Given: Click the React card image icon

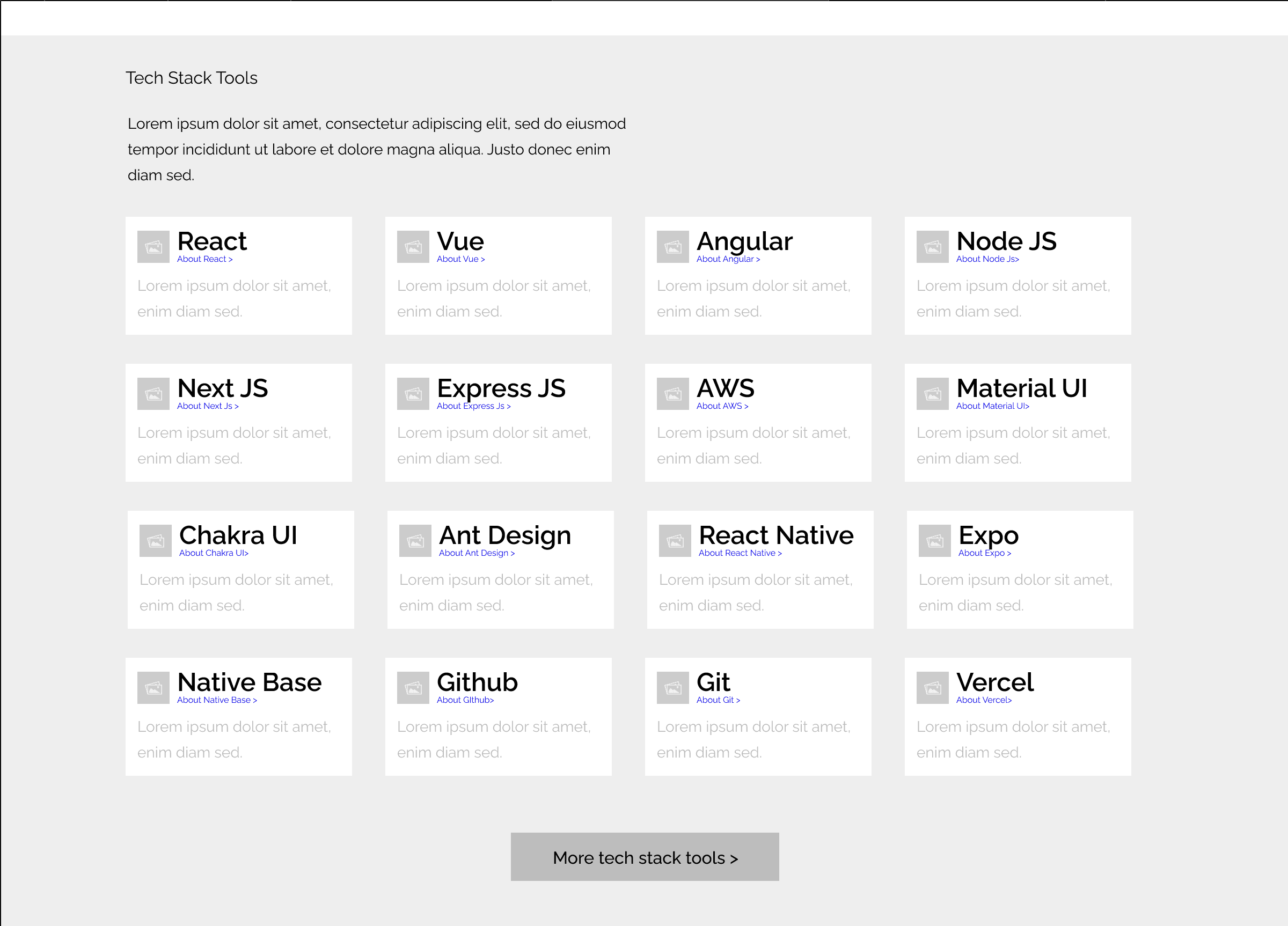Looking at the screenshot, I should click(x=153, y=246).
